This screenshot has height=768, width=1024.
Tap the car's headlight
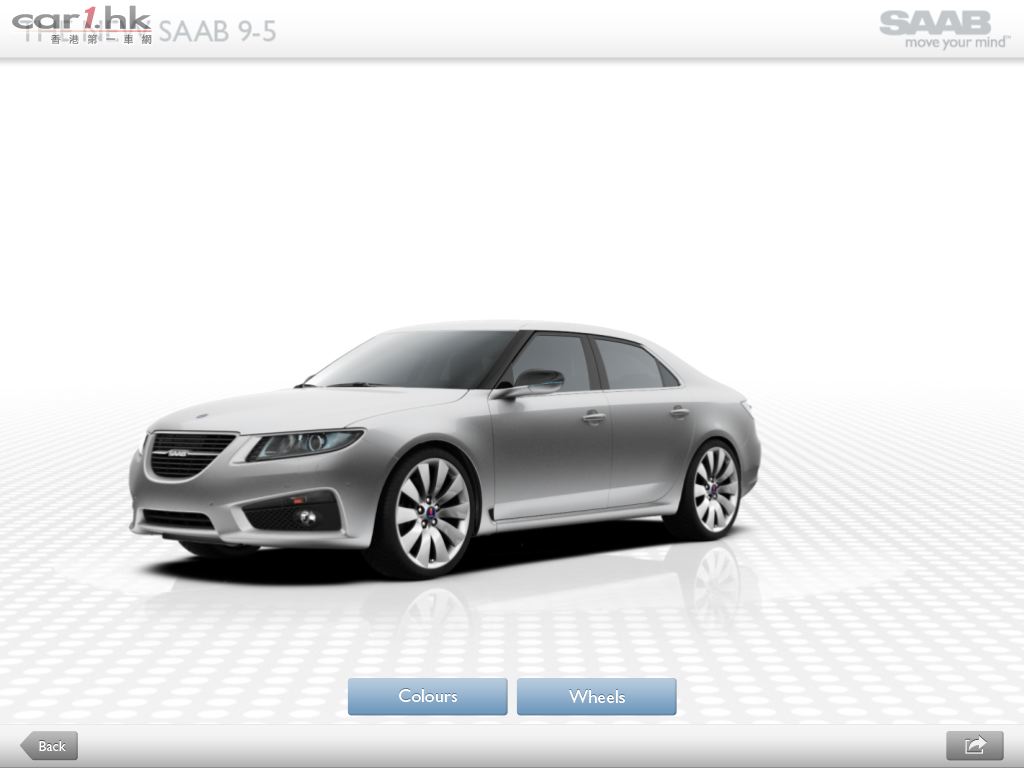point(305,443)
